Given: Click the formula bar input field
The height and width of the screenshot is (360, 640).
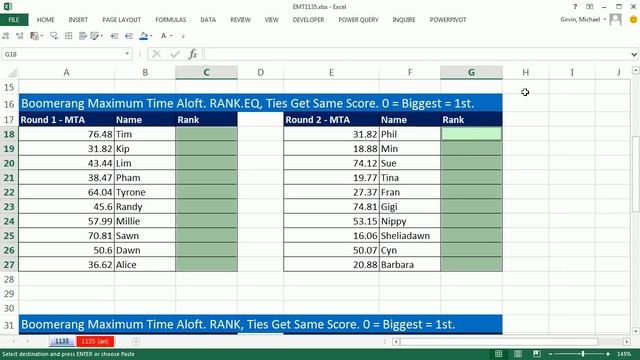Looking at the screenshot, I should click(416, 54).
